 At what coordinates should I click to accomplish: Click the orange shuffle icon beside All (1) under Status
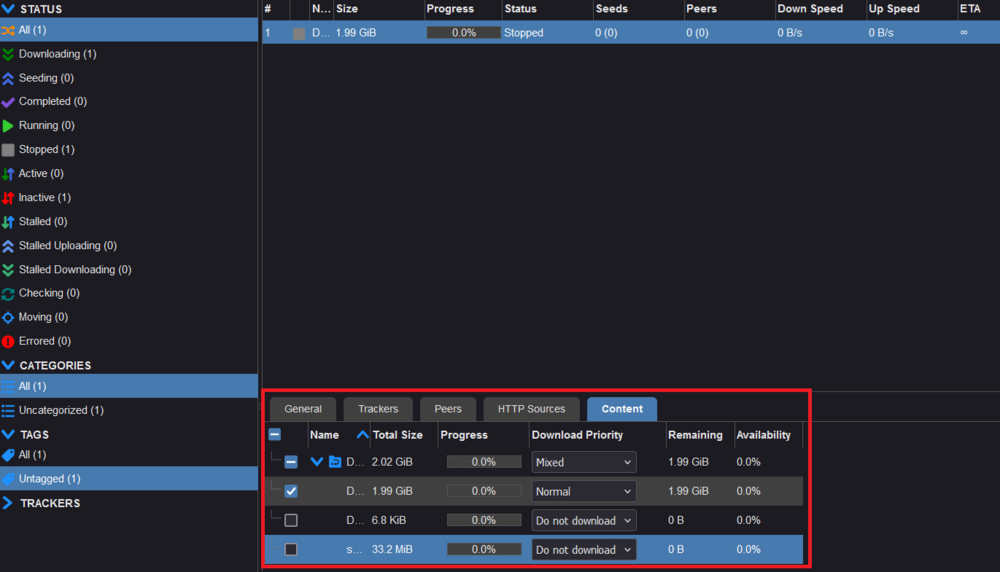point(8,30)
